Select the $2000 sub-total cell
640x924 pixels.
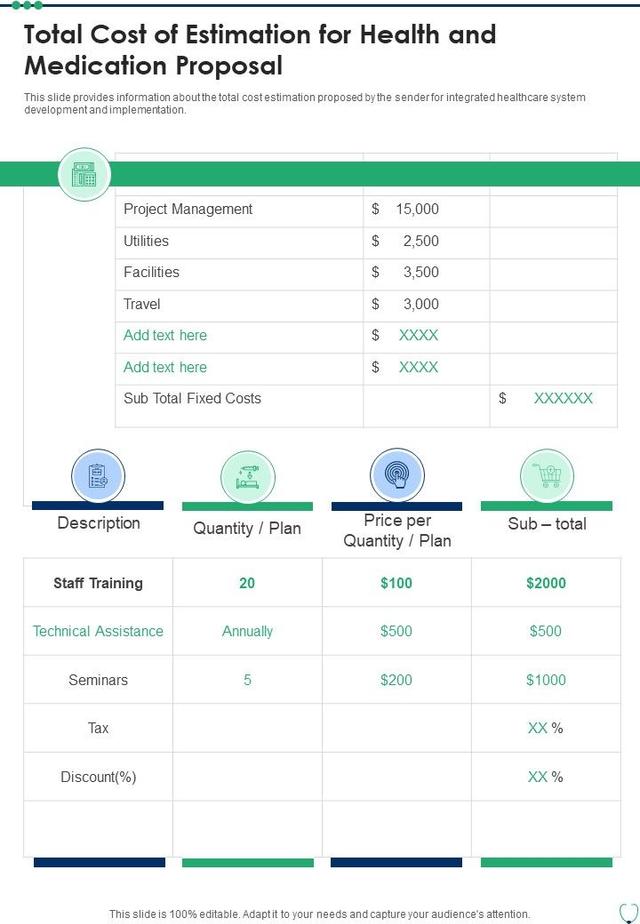(546, 583)
